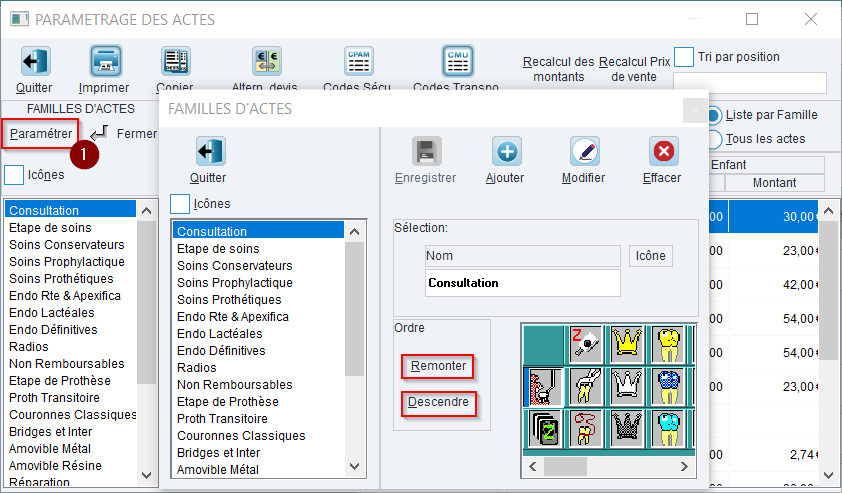Select Endo Lactéales in the dialog list
842x493 pixels.
point(258,334)
